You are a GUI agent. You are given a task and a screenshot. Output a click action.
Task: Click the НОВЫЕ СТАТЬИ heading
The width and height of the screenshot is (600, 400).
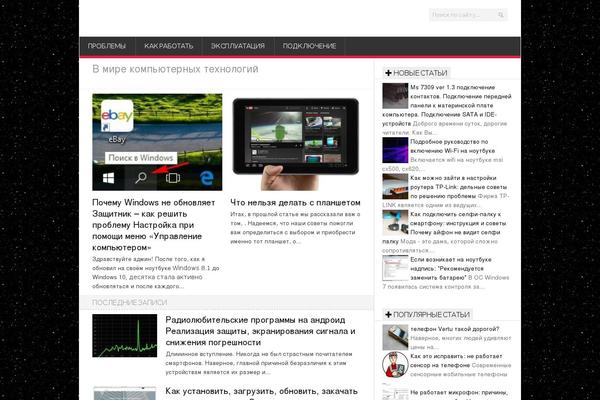point(420,73)
